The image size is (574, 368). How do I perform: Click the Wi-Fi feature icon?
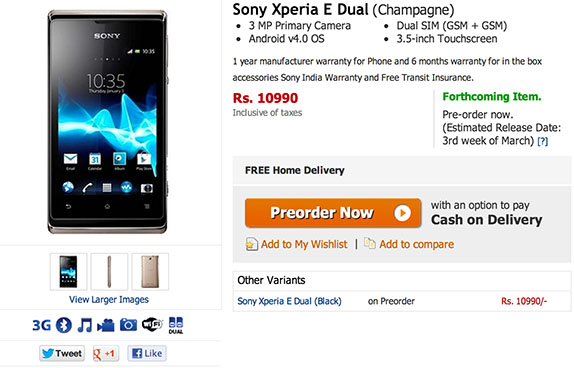152,324
